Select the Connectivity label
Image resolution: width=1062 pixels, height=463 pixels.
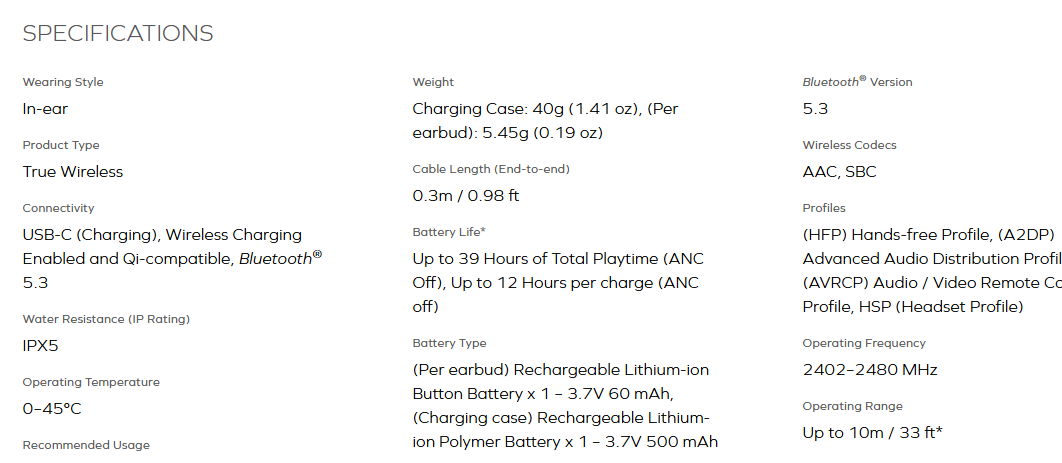pyautogui.click(x=58, y=208)
